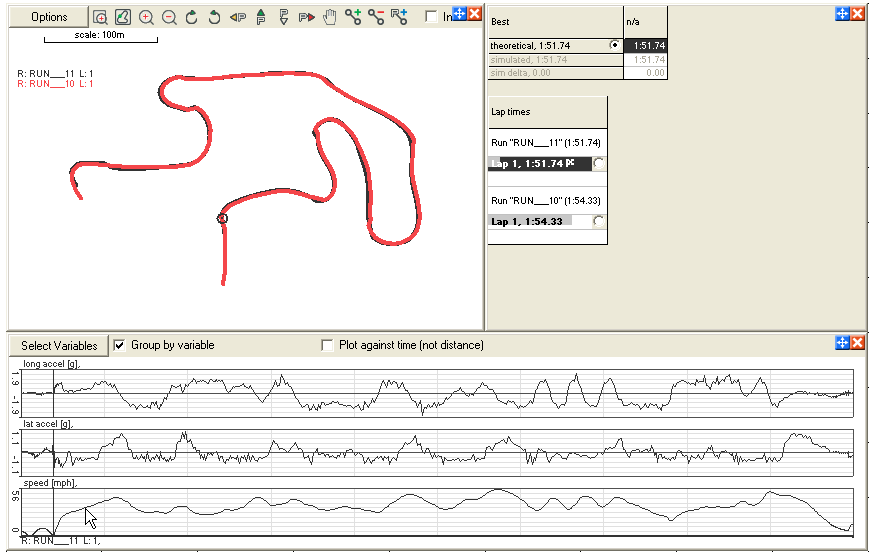Select the theoretical best lap radio button
The image size is (873, 554).
(614, 46)
